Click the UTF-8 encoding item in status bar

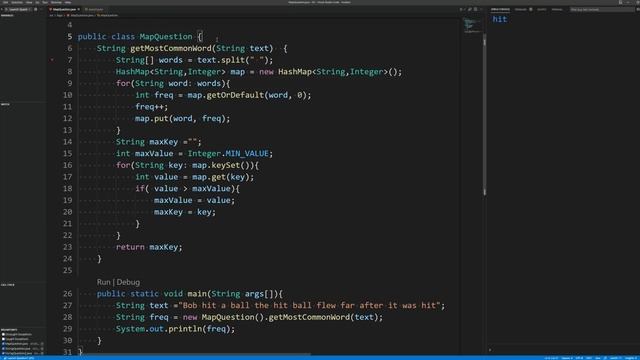click(x=579, y=358)
